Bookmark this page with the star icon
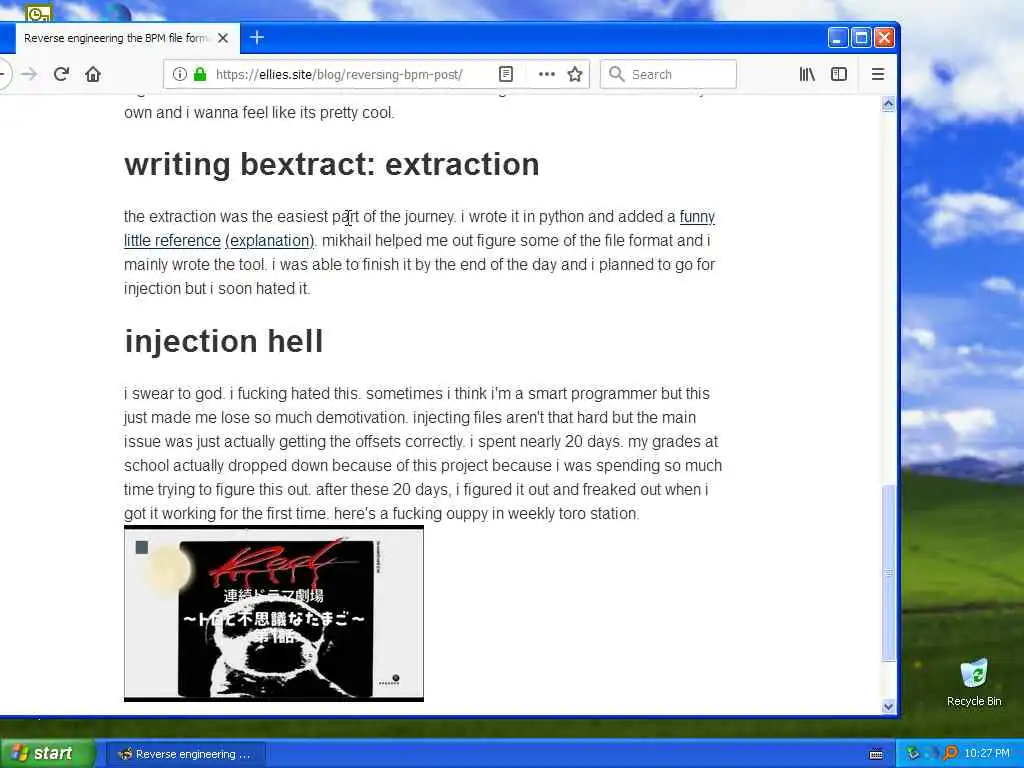The width and height of the screenshot is (1024, 768). tap(575, 74)
